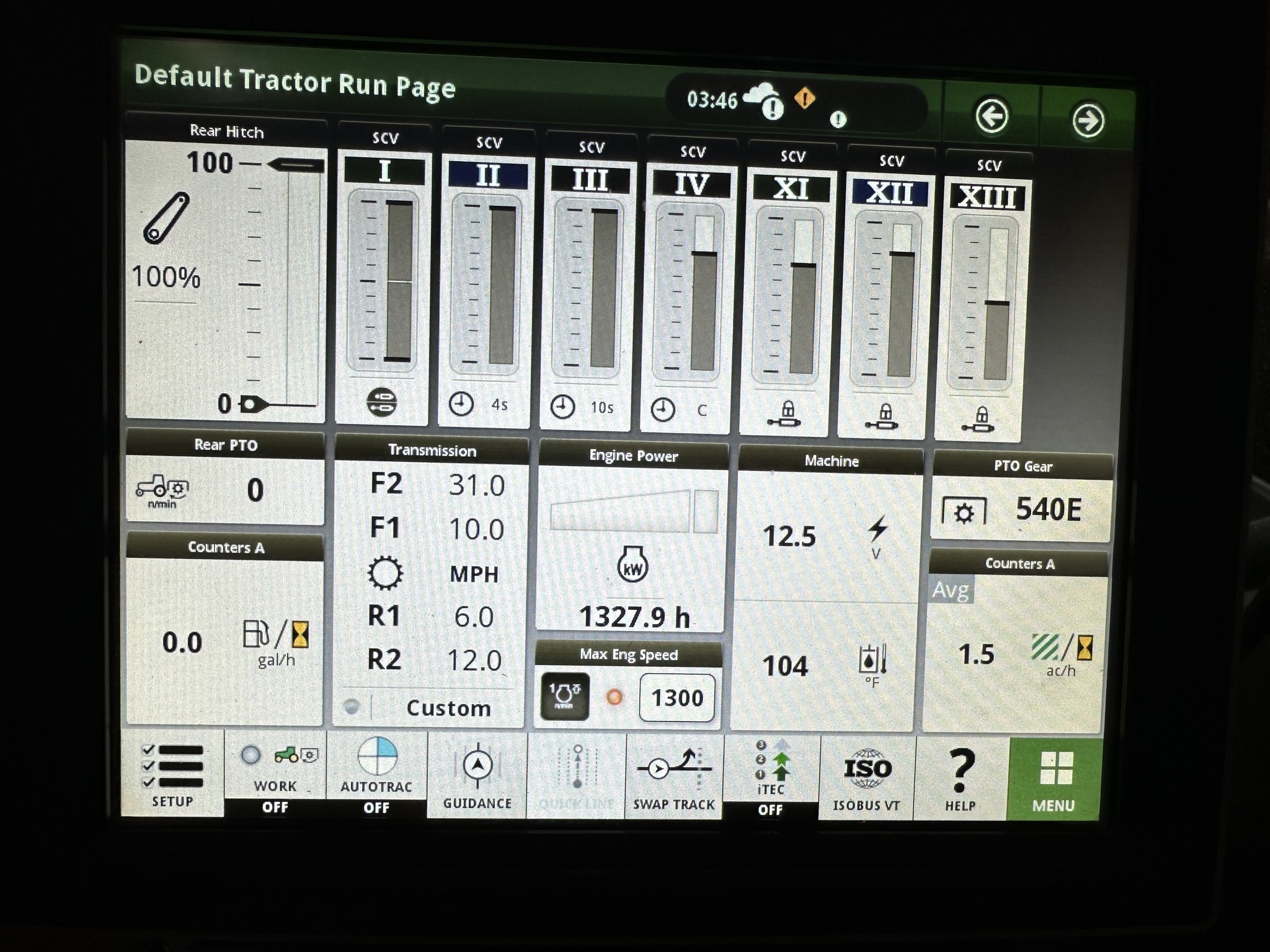The image size is (1270, 952).
Task: Open the Guidance shortcut
Action: [x=477, y=775]
